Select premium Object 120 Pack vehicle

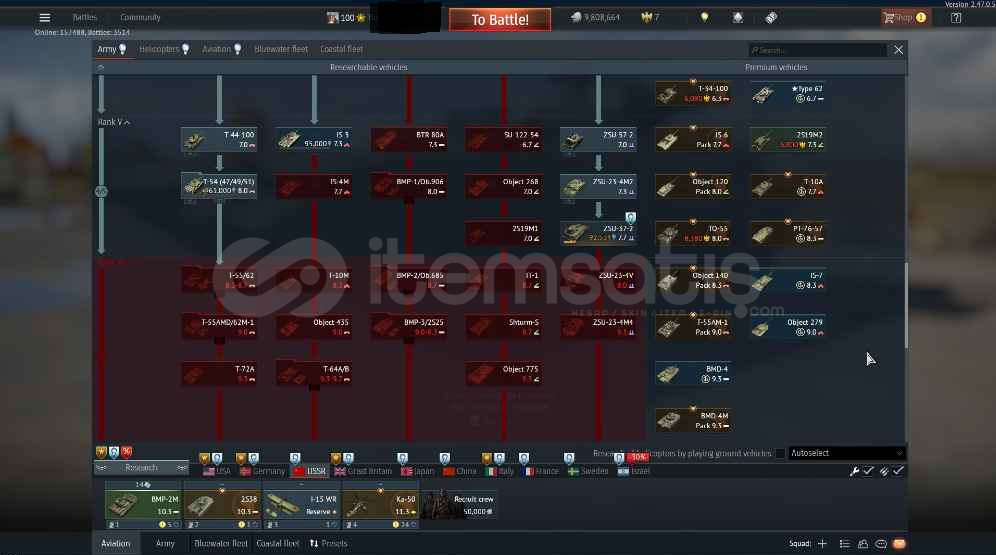coord(693,186)
